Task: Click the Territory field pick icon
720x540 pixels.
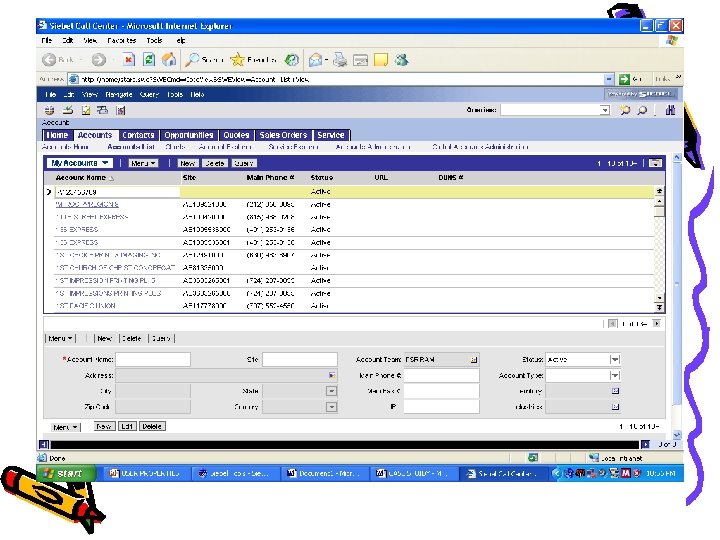Action: [615, 391]
